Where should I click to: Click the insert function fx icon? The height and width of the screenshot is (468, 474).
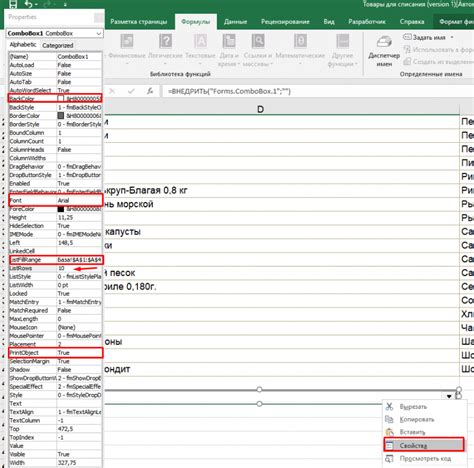[150, 91]
